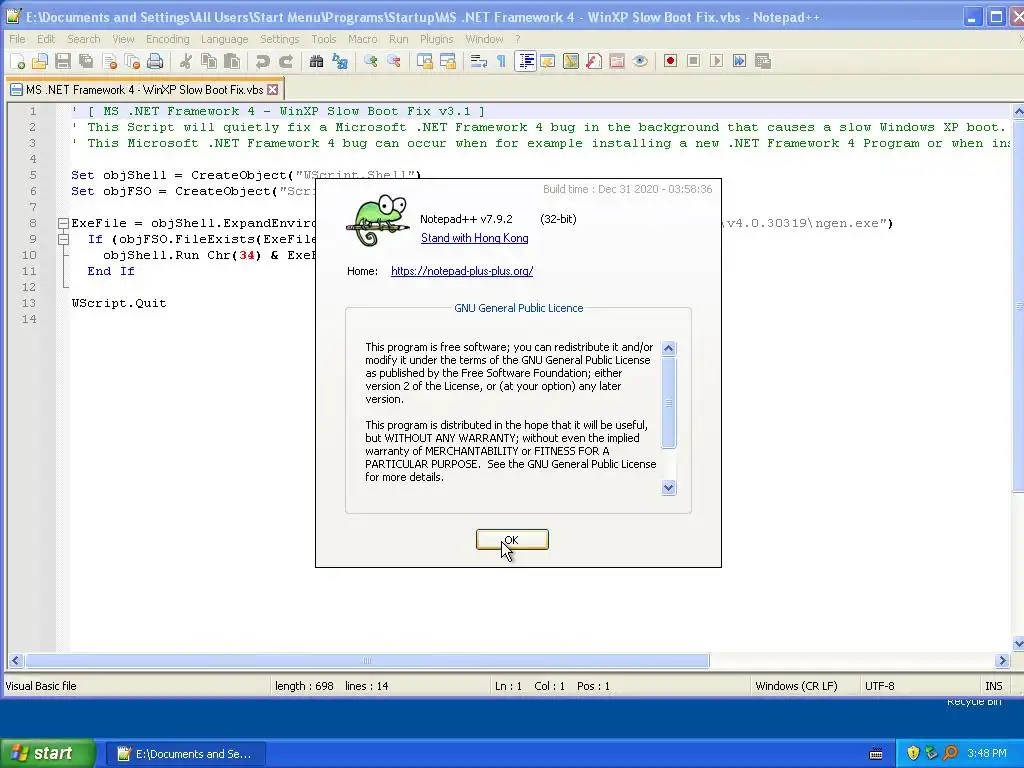Click the license scrollbar thumb
Image resolution: width=1024 pixels, height=768 pixels.
click(x=668, y=402)
